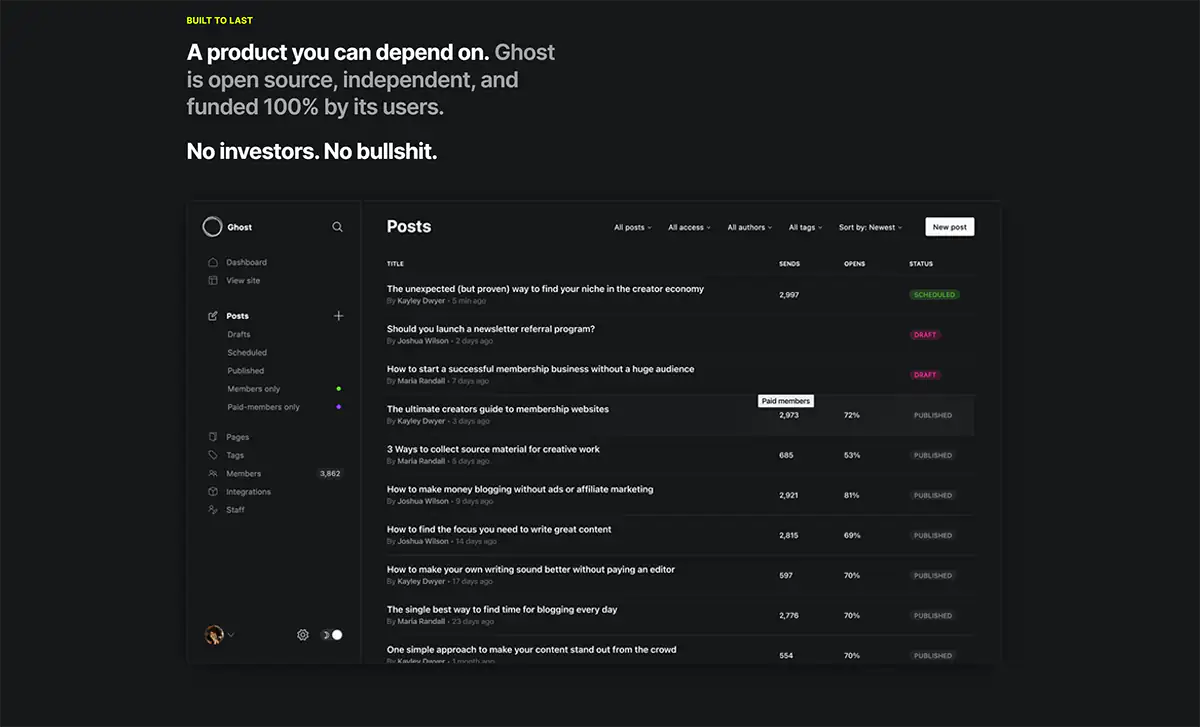
Task: Open post about finding your niche
Action: point(545,289)
